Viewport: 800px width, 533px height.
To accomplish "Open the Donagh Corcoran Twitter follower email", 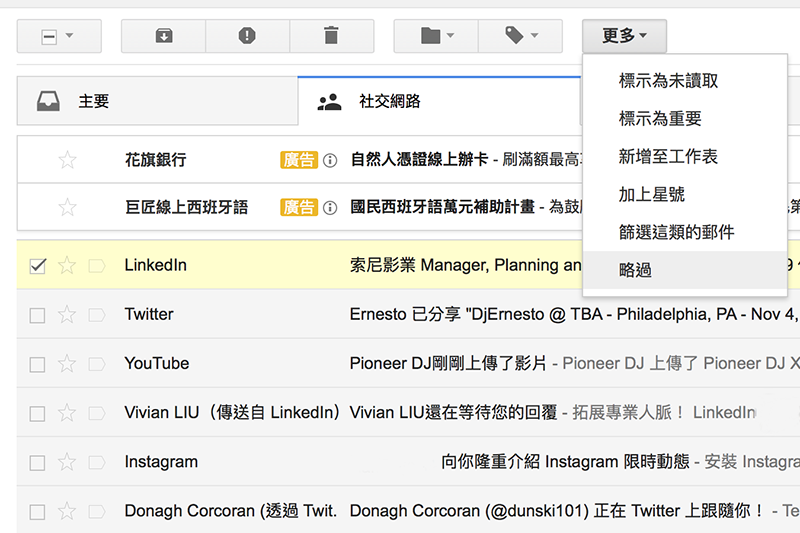I will click(x=556, y=511).
